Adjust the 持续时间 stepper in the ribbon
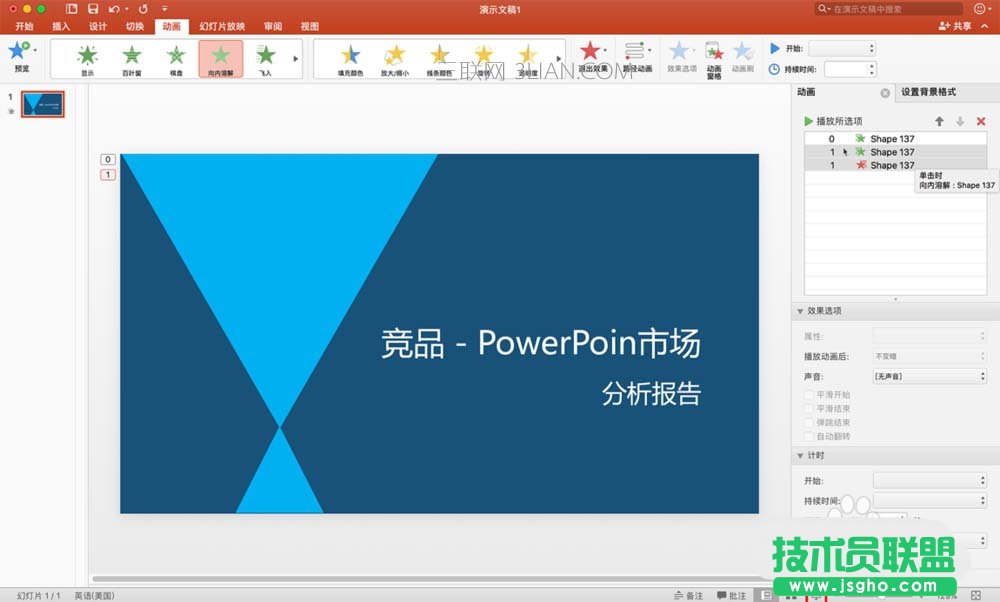The height and width of the screenshot is (602, 1000). [872, 69]
